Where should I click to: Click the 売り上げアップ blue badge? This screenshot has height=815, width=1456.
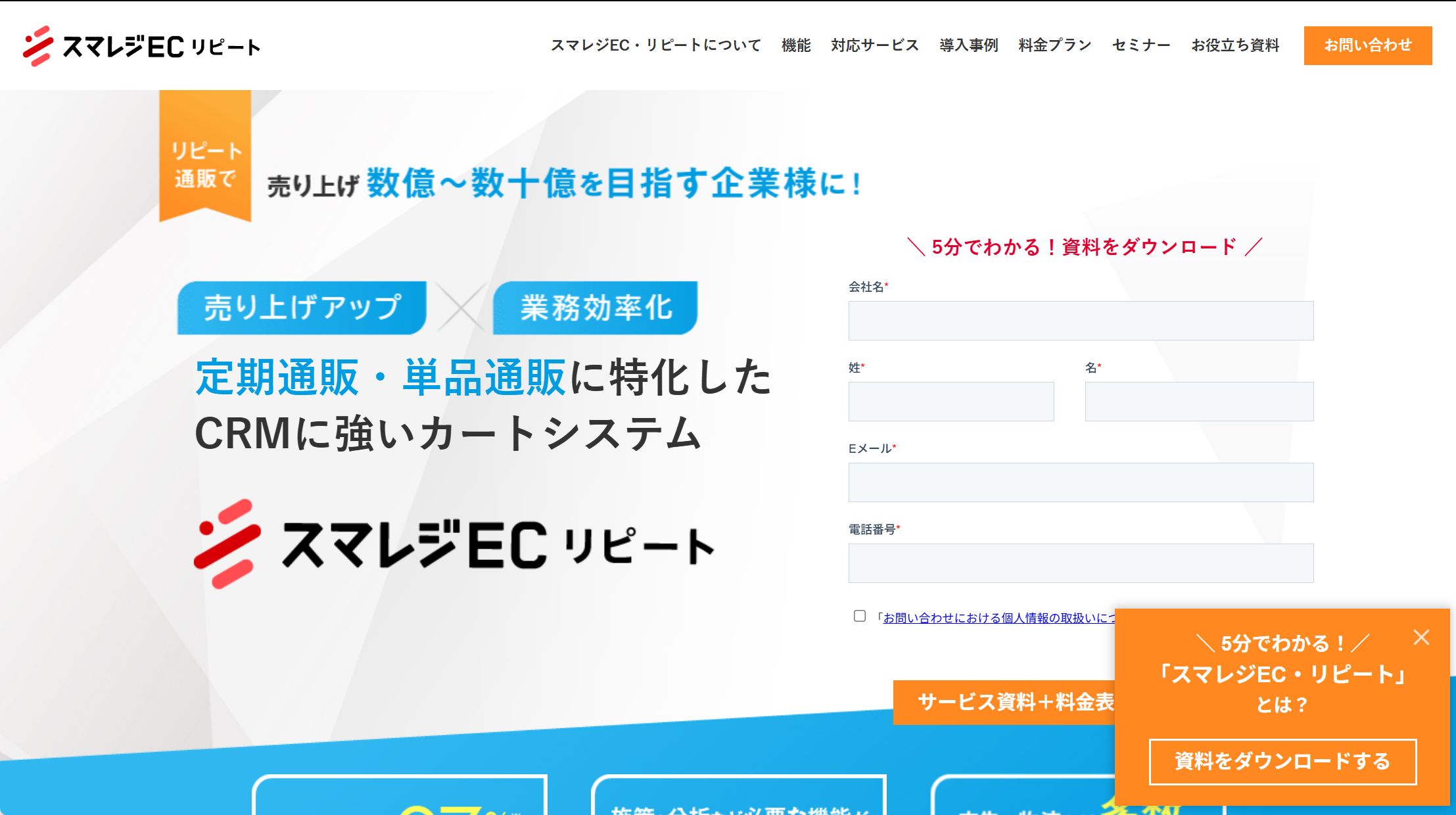click(x=302, y=308)
